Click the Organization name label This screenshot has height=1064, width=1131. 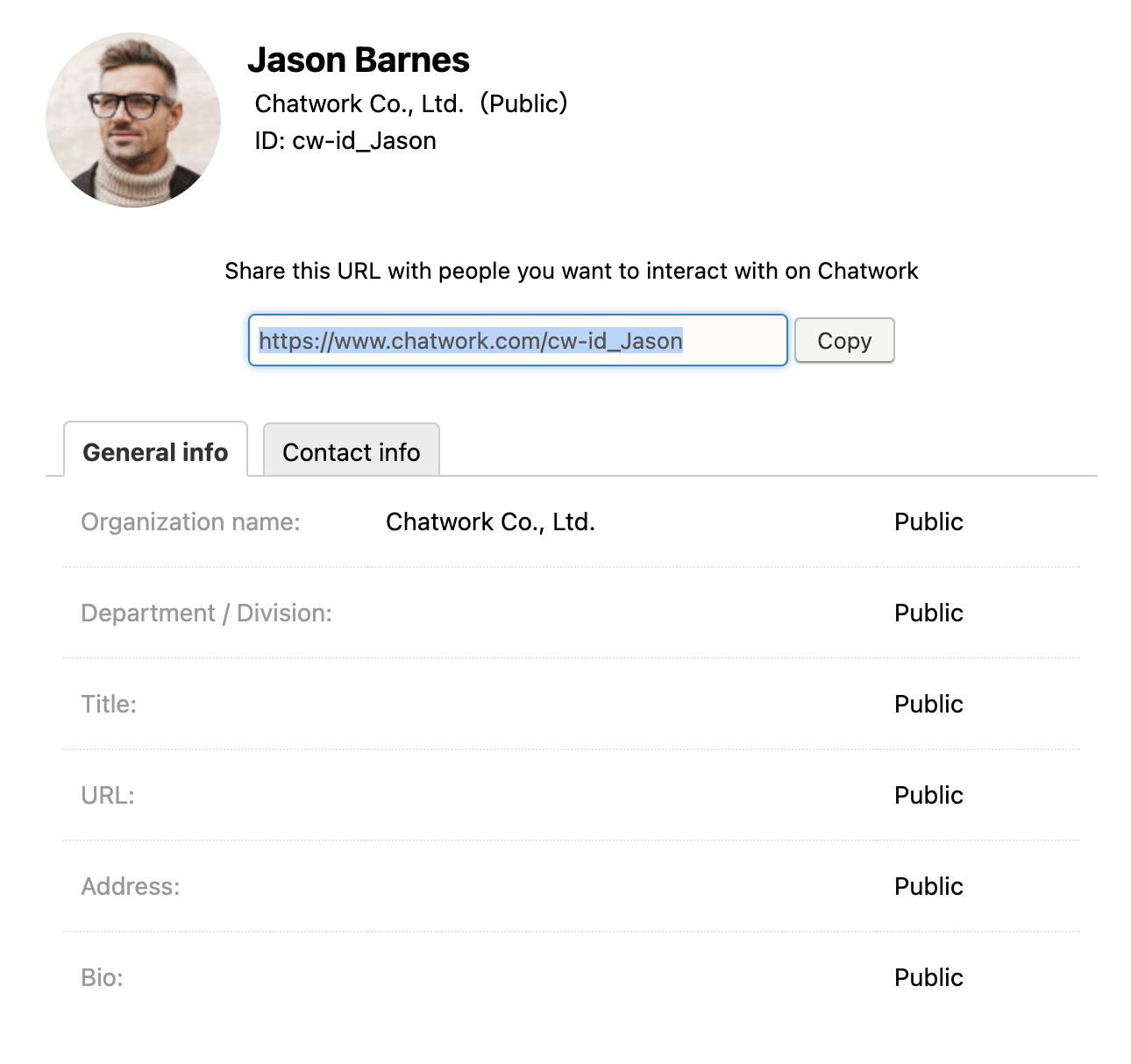coord(190,521)
